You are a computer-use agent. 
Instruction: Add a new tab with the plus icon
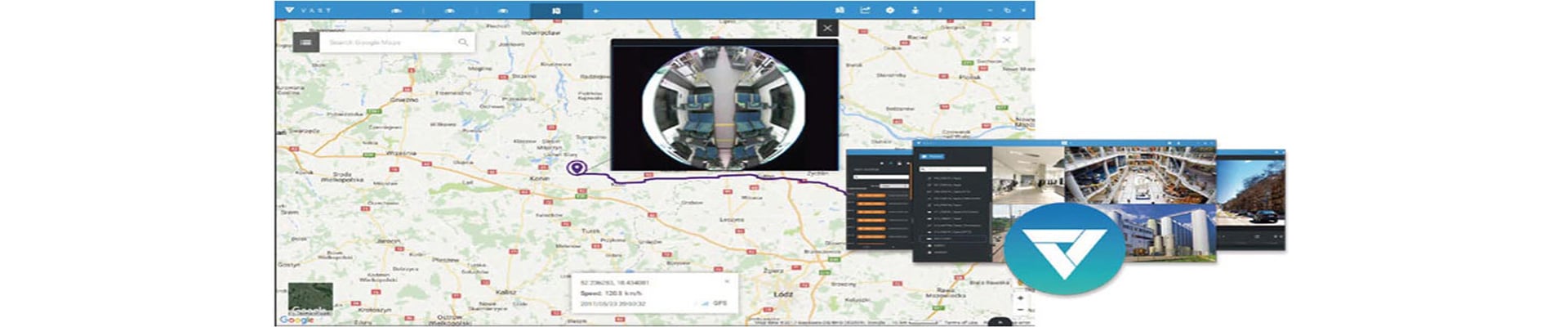595,11
